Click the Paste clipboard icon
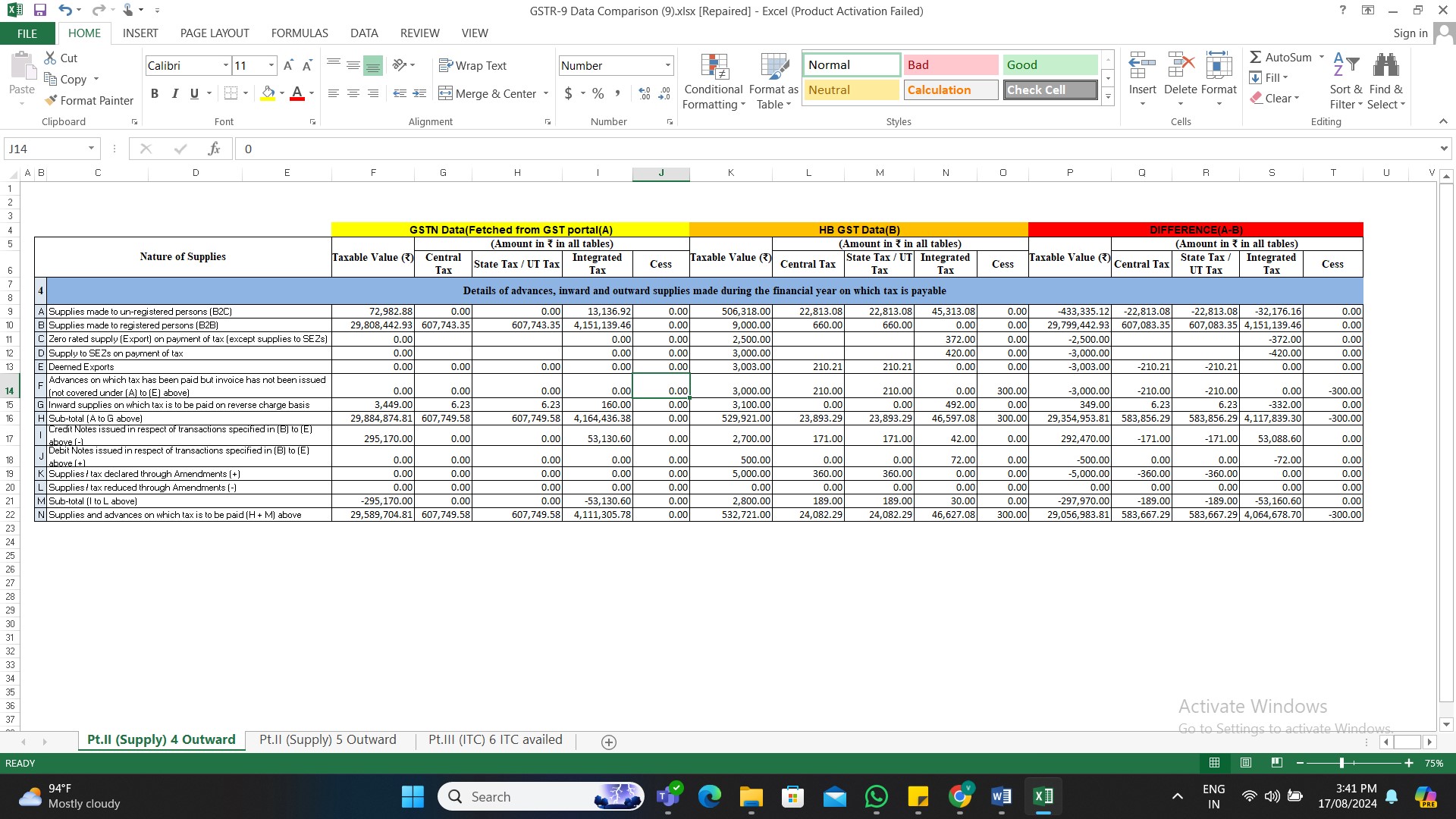Screen dimensions: 1456x819 tap(22, 67)
